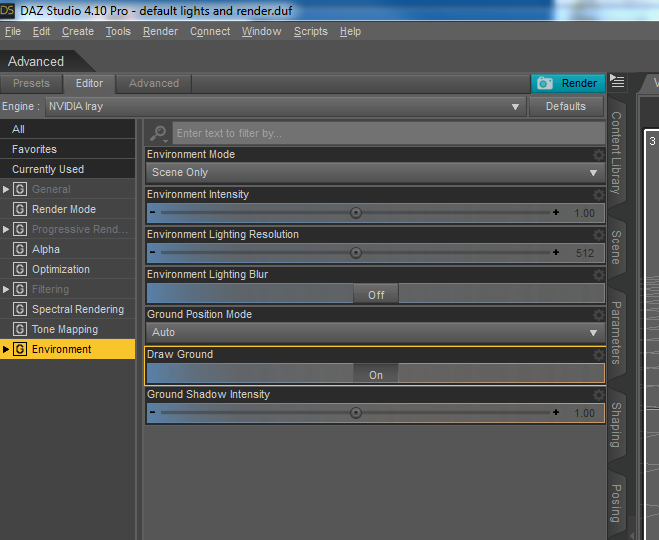Open Environment Lighting Blur gear settings
659x540 pixels.
point(598,275)
